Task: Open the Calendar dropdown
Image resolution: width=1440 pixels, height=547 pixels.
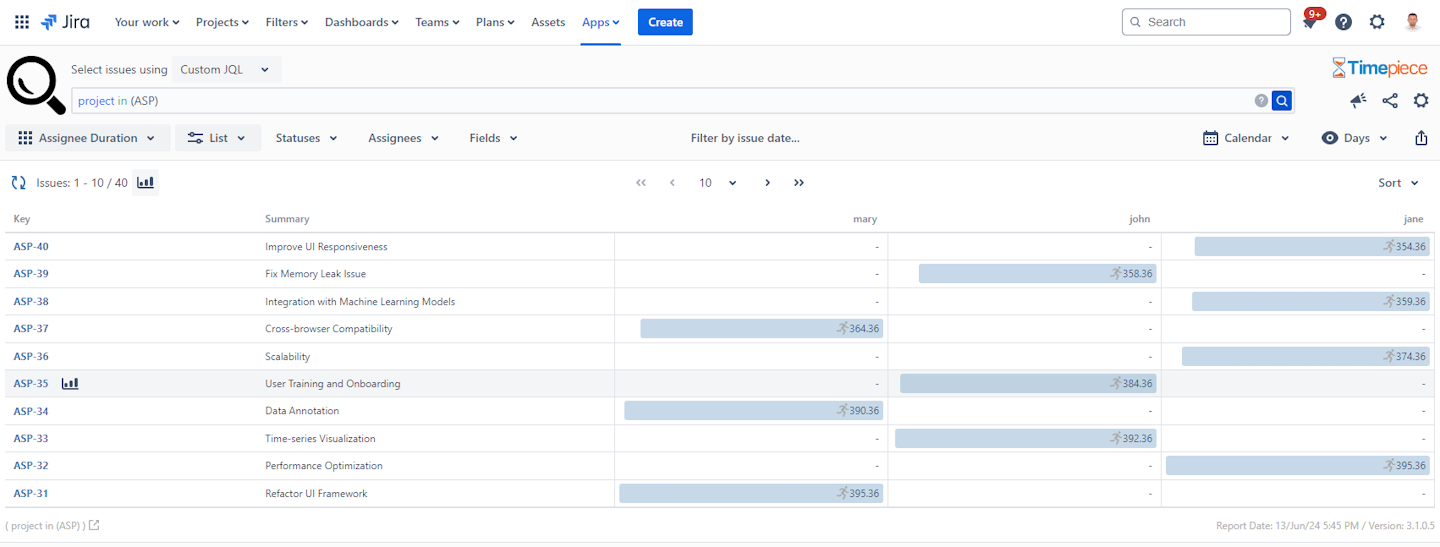Action: tap(1247, 138)
